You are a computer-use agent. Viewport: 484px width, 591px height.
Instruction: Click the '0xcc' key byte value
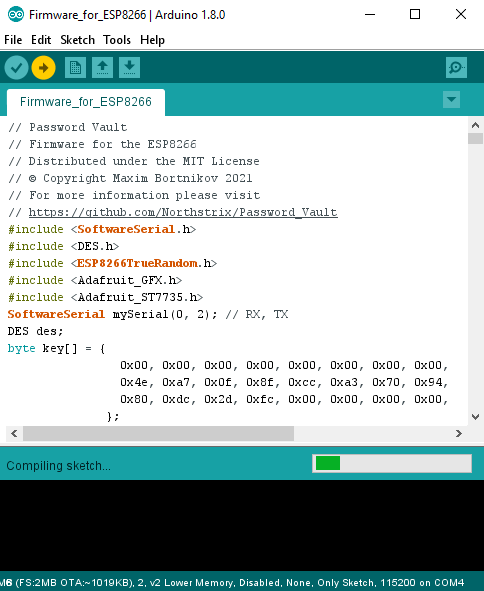(302, 382)
